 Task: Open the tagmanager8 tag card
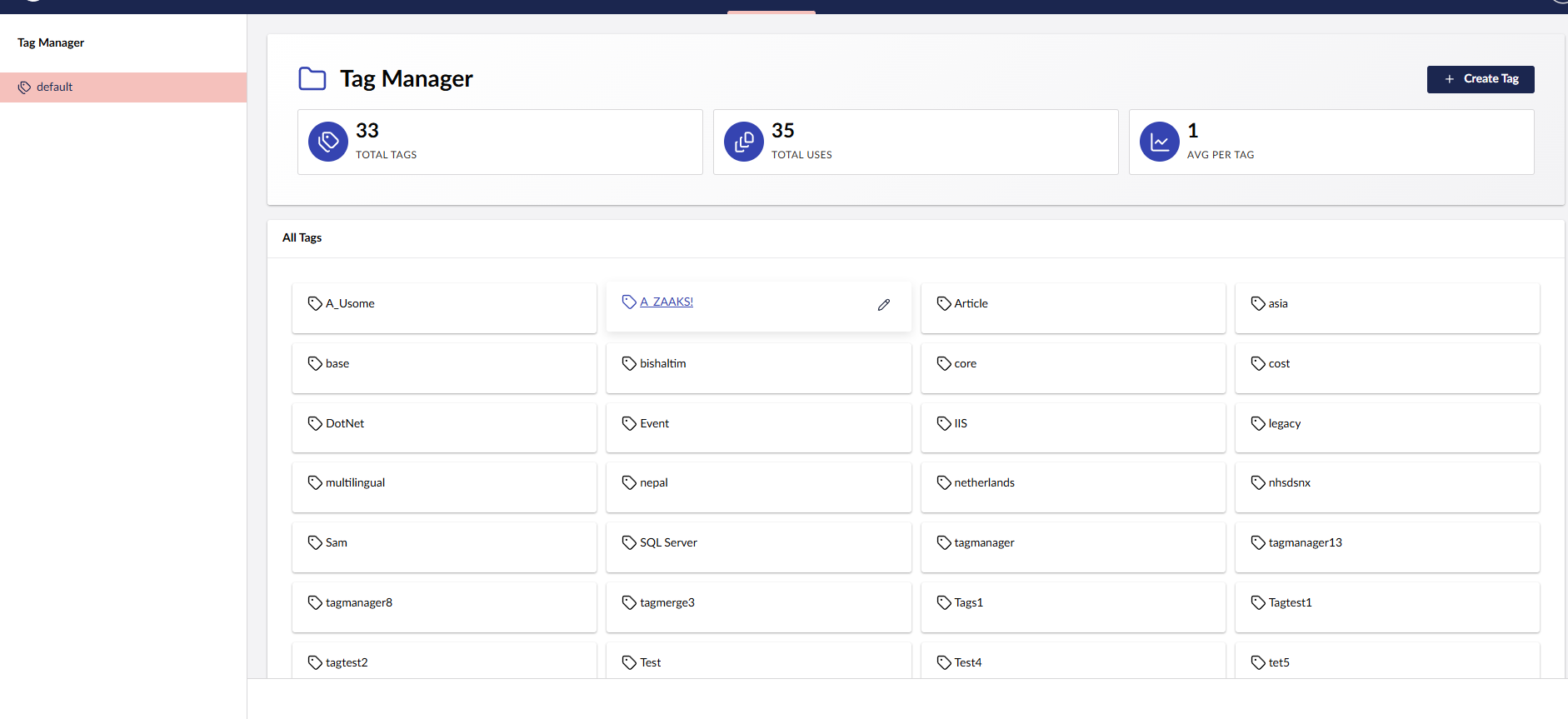coord(444,607)
